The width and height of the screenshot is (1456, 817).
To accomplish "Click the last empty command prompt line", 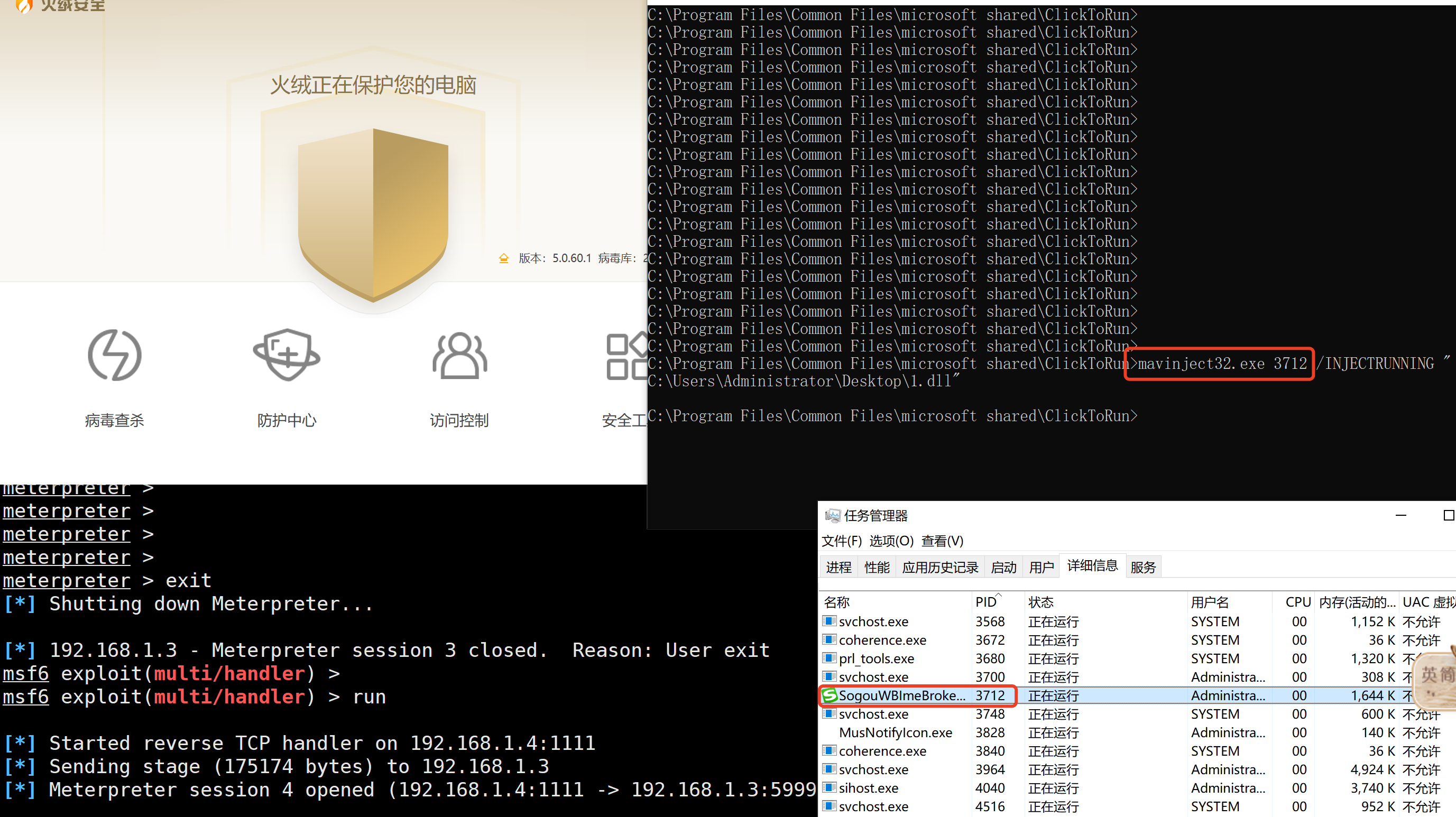I will point(892,416).
